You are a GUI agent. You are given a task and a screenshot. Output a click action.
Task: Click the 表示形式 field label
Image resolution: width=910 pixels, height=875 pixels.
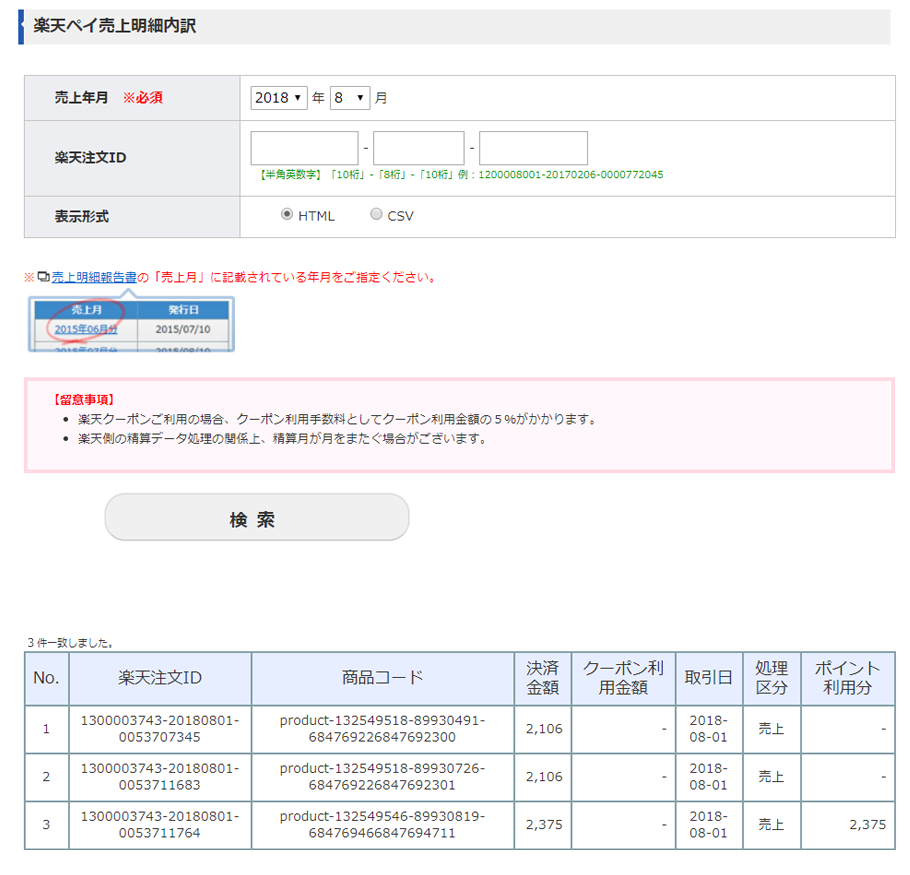pyautogui.click(x=81, y=217)
